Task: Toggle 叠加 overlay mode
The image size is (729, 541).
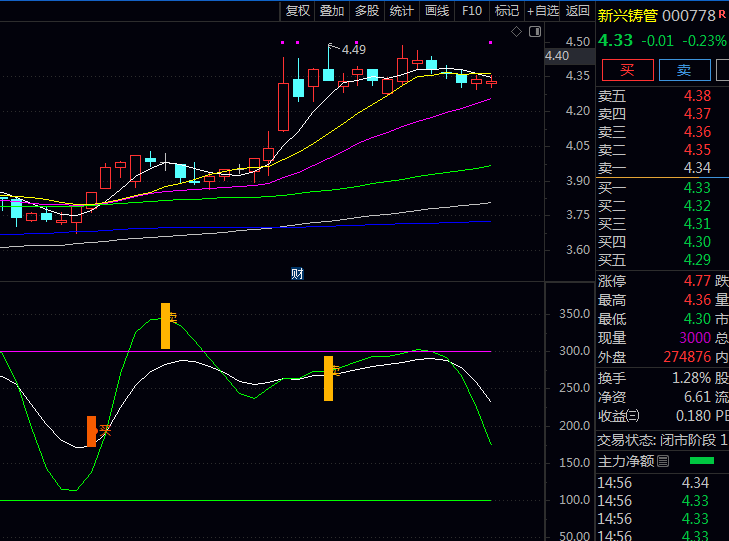Action: (x=332, y=11)
